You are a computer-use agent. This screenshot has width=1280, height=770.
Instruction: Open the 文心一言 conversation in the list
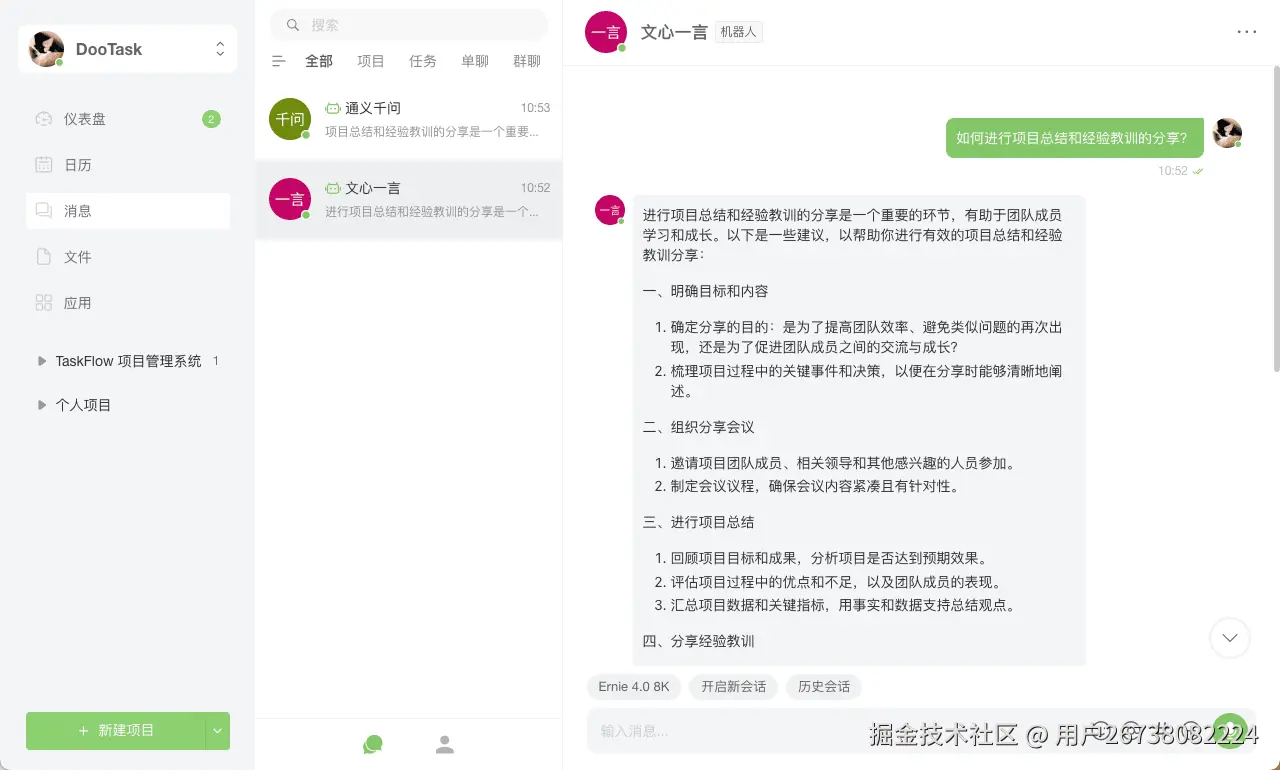(x=409, y=199)
